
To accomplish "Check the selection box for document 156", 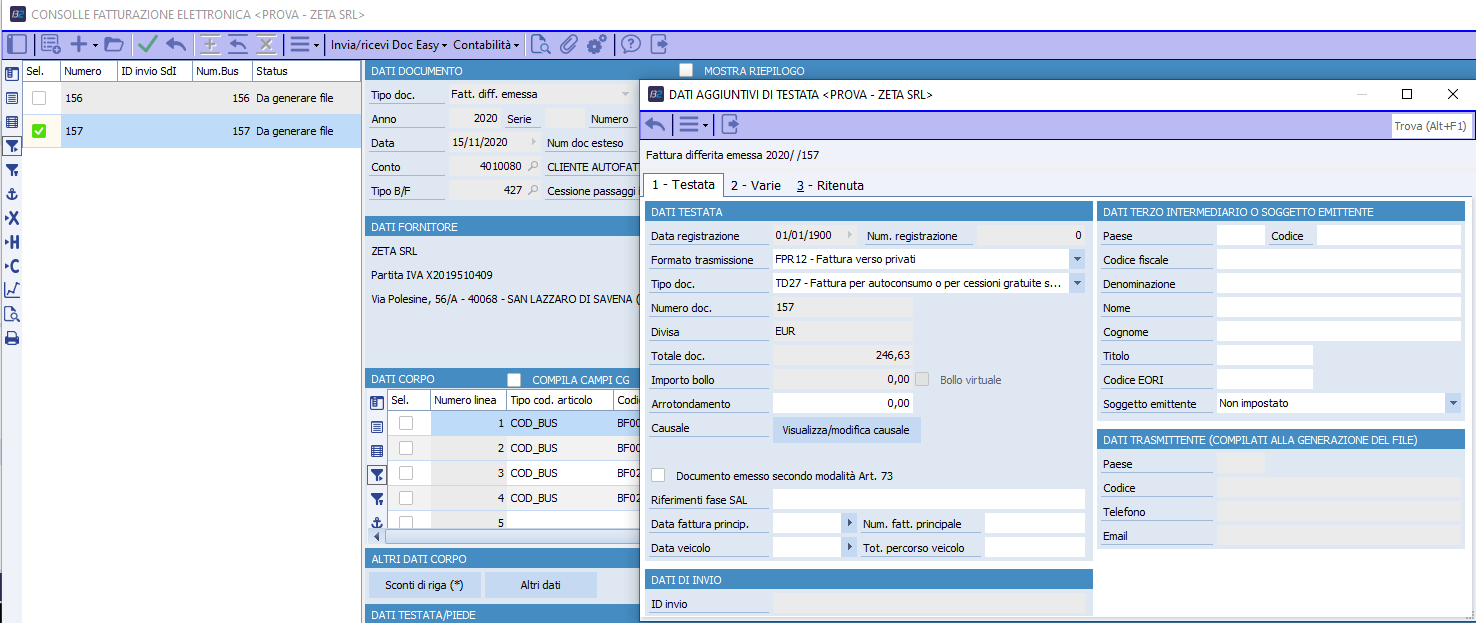I will [x=39, y=98].
